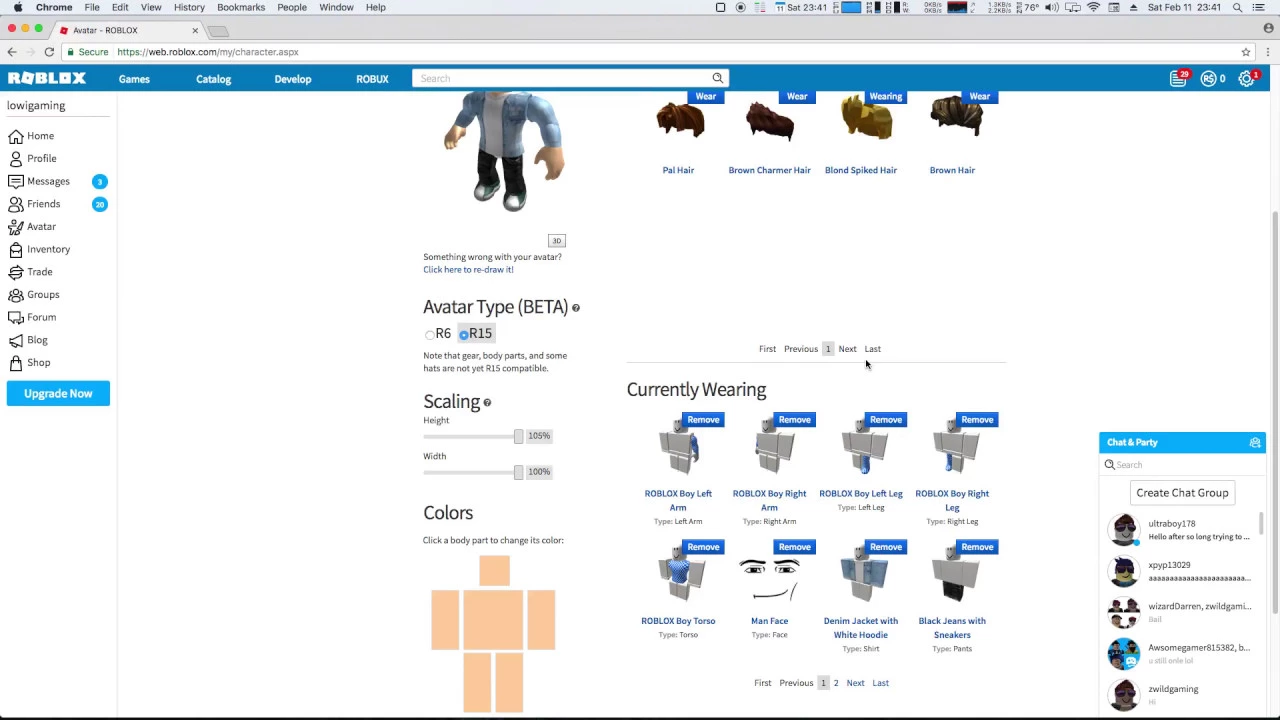Click the Roblox search input field
1280x720 pixels.
click(x=563, y=78)
